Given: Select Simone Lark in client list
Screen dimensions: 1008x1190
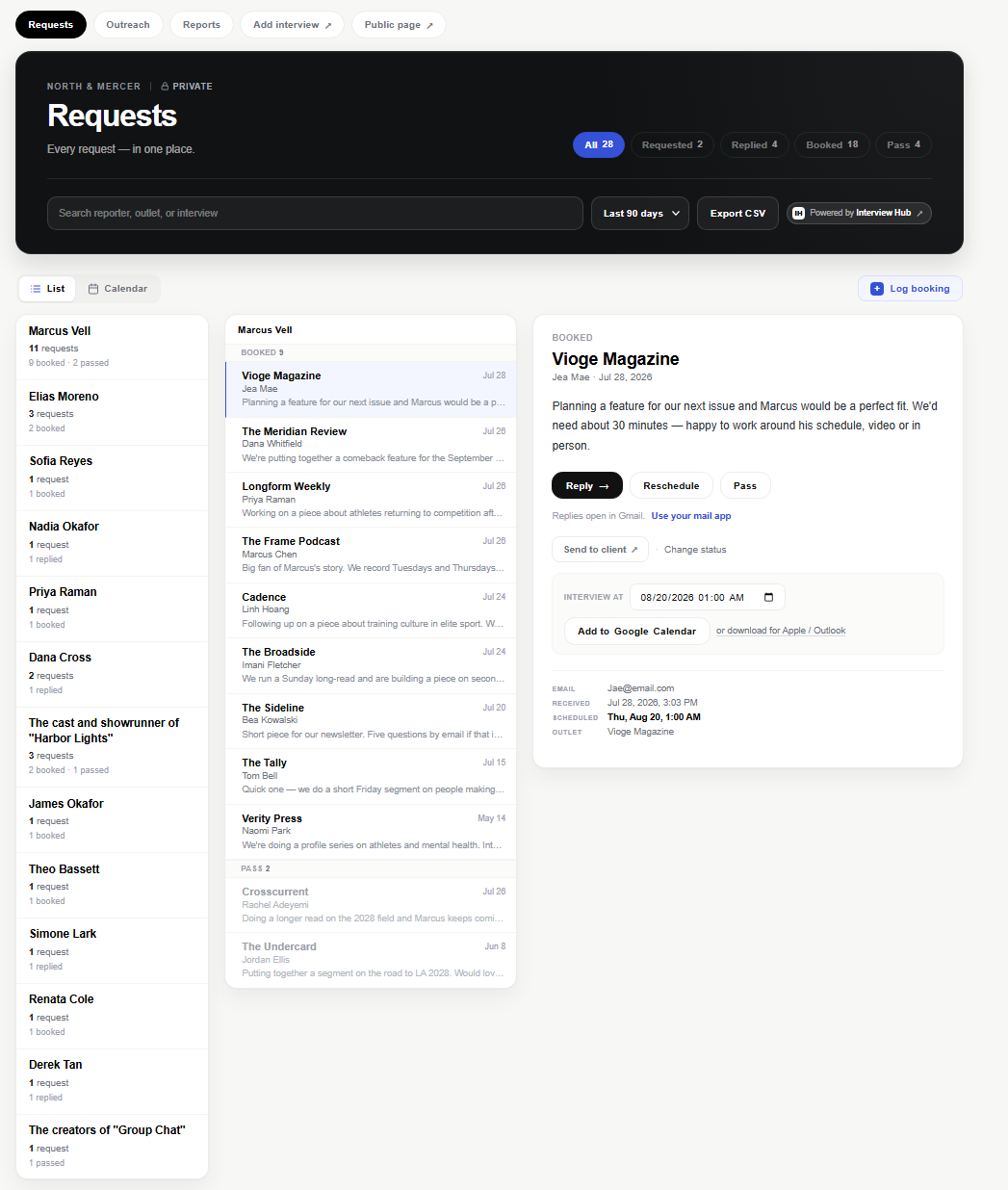Looking at the screenshot, I should pyautogui.click(x=113, y=950).
